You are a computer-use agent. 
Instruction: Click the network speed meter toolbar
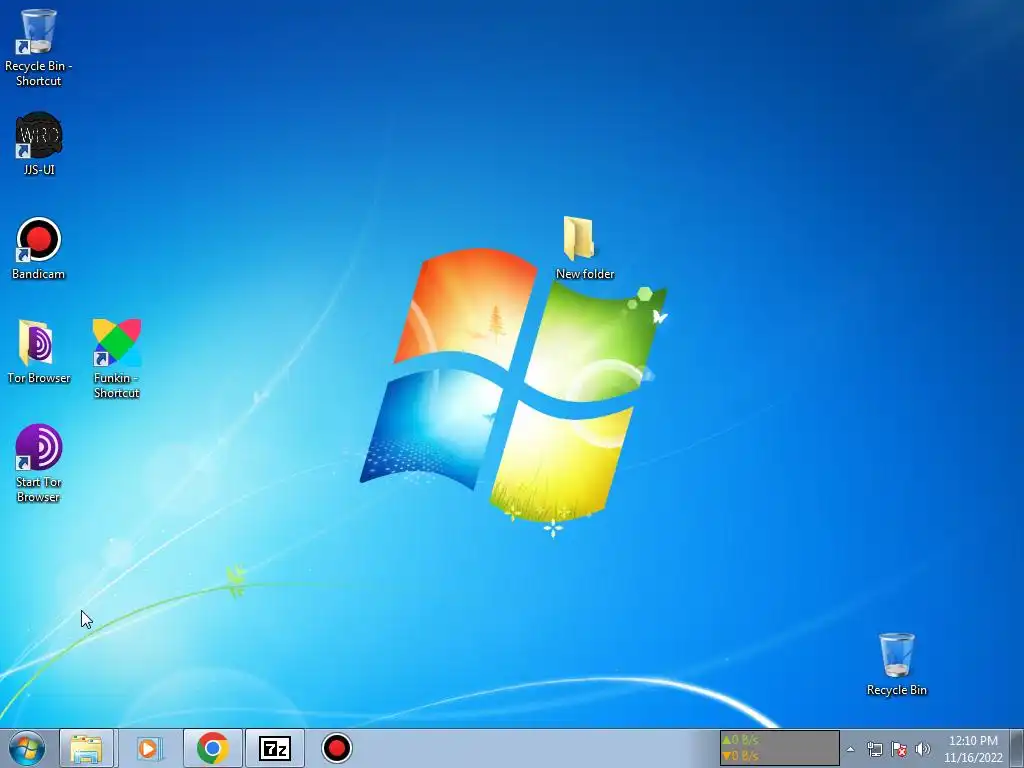[779, 748]
